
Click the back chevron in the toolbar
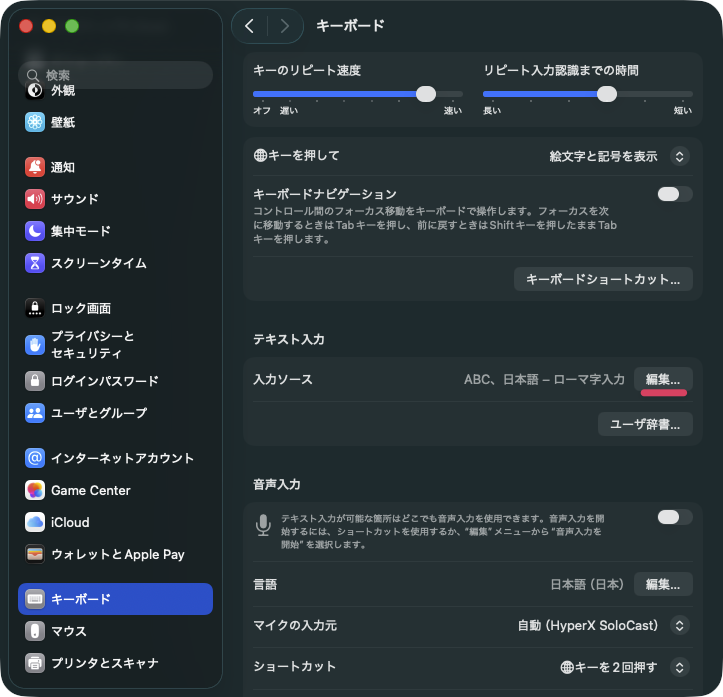tap(249, 26)
